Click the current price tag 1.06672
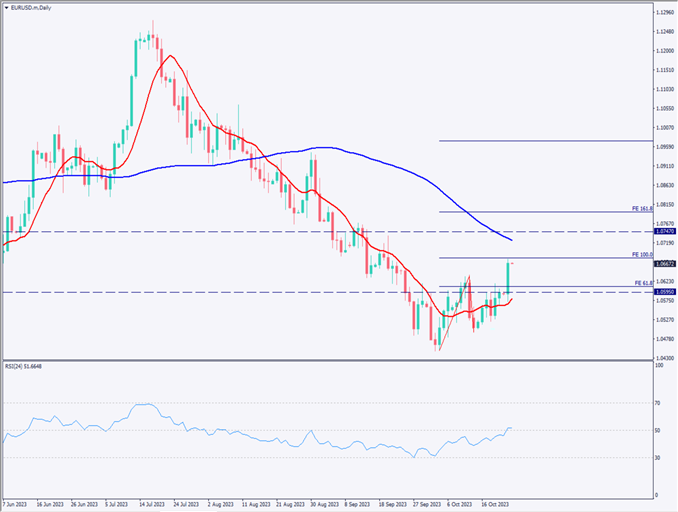The image size is (678, 512). pyautogui.click(x=664, y=263)
